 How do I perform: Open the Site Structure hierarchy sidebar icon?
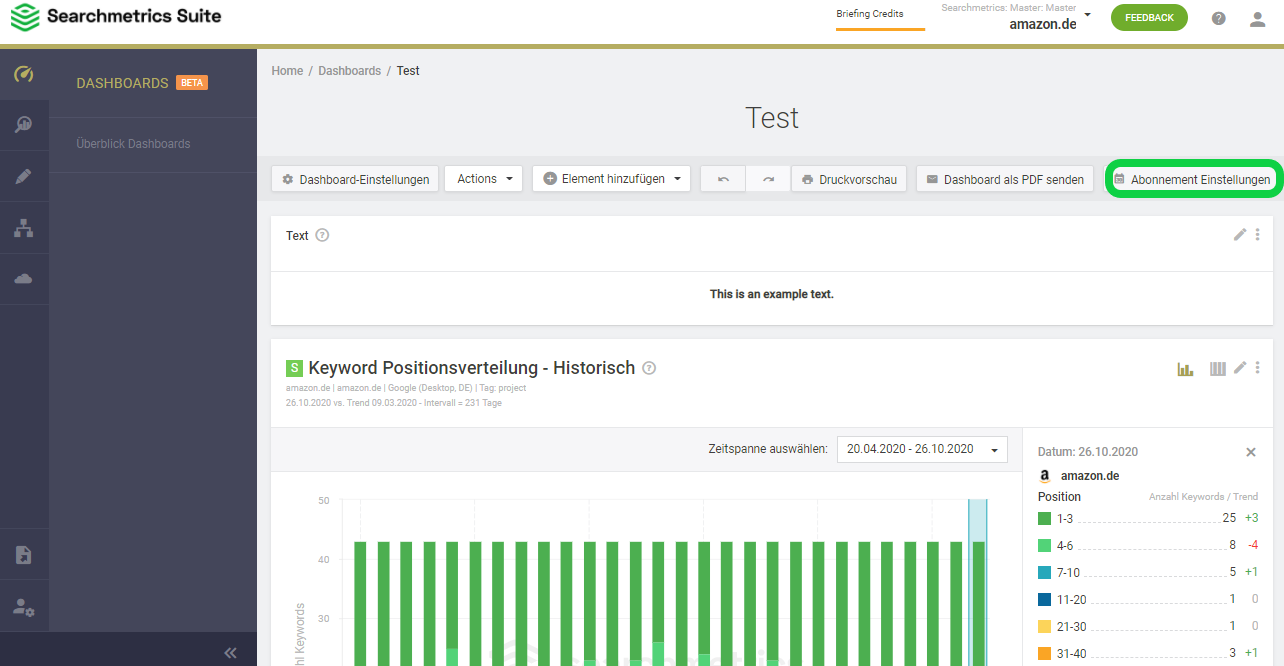24,228
